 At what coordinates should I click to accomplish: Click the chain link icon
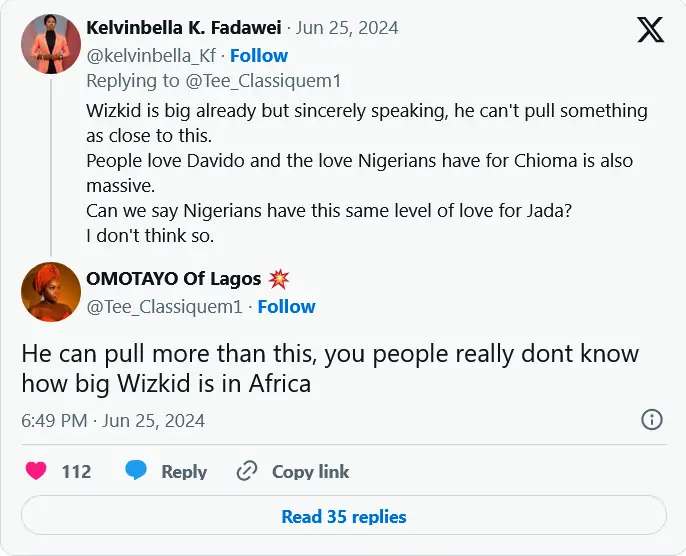[x=247, y=471]
